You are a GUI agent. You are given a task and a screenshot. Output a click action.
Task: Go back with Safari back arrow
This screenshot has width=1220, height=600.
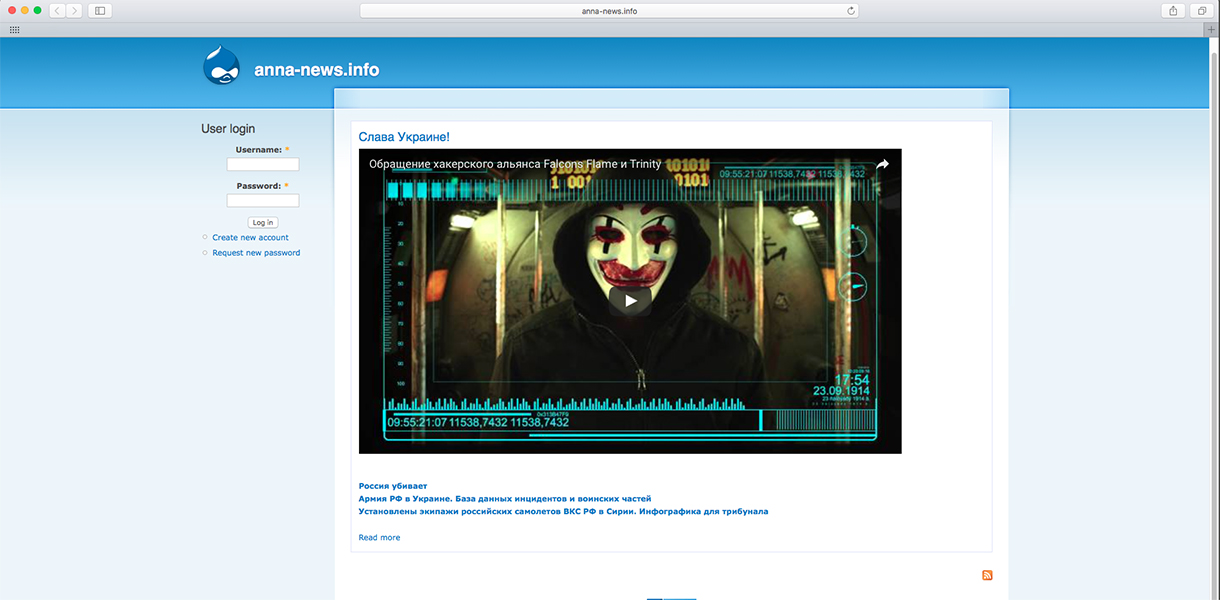click(56, 10)
